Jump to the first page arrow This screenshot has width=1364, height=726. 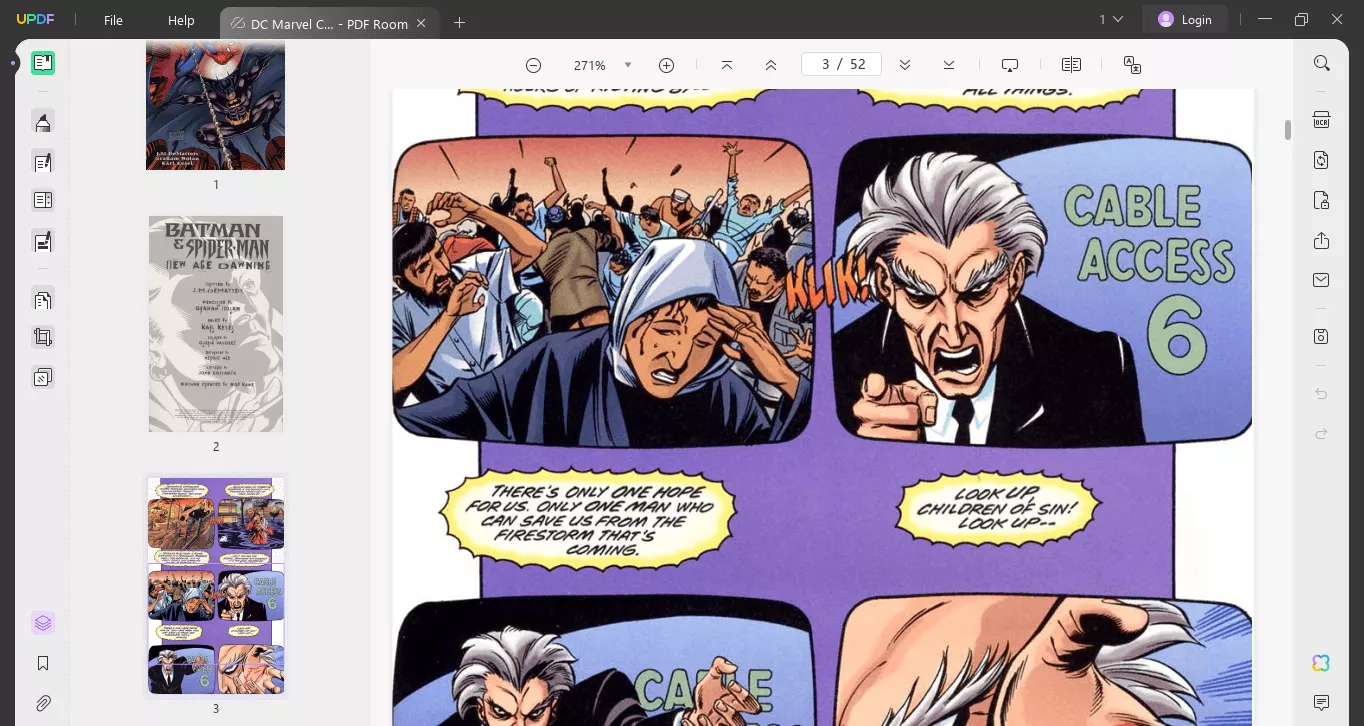click(727, 65)
